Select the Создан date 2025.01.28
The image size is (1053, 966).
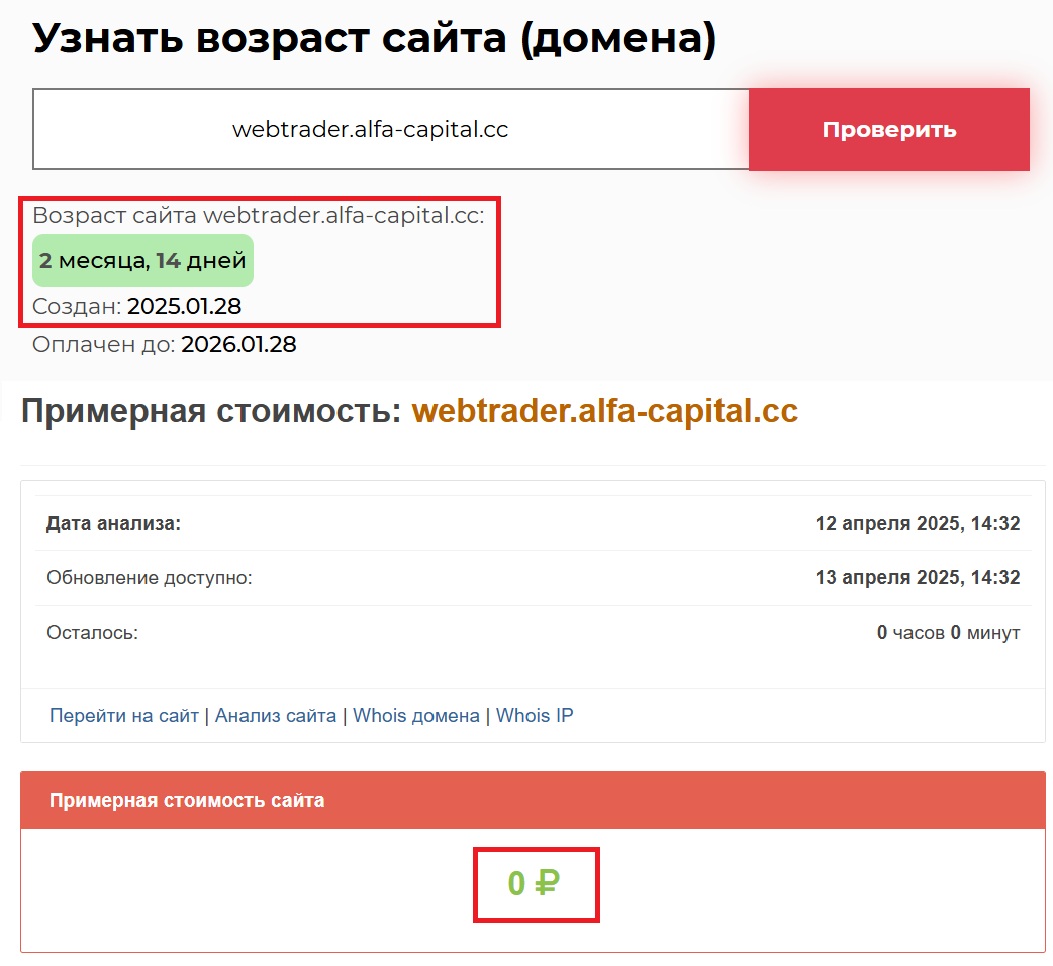pos(184,306)
